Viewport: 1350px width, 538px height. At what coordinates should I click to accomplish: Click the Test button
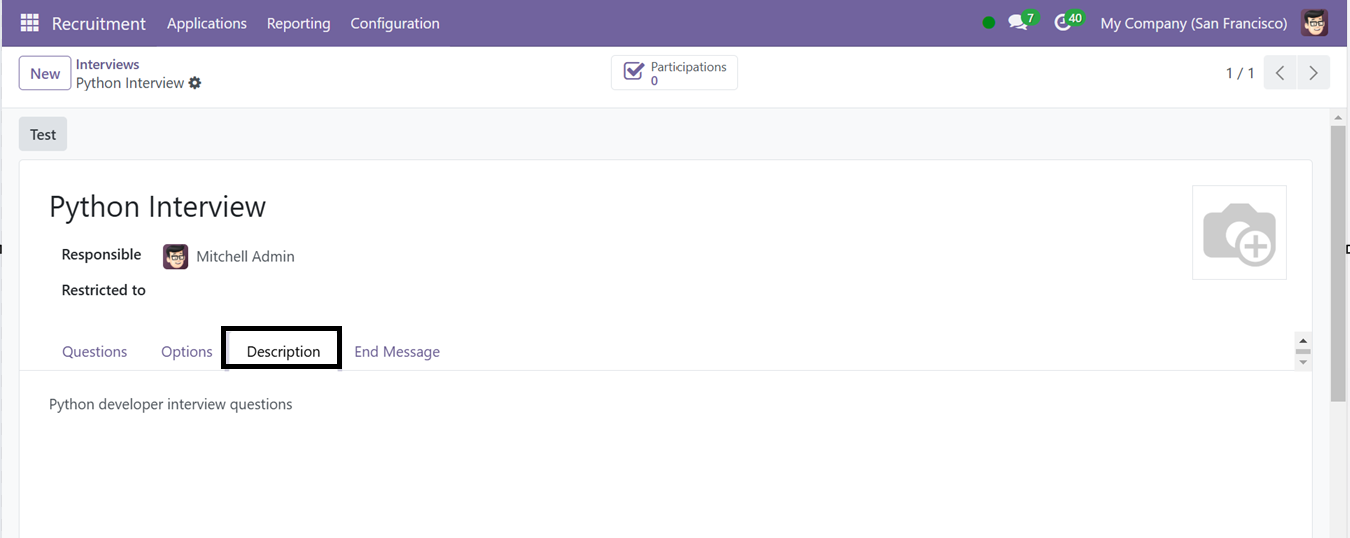[43, 134]
